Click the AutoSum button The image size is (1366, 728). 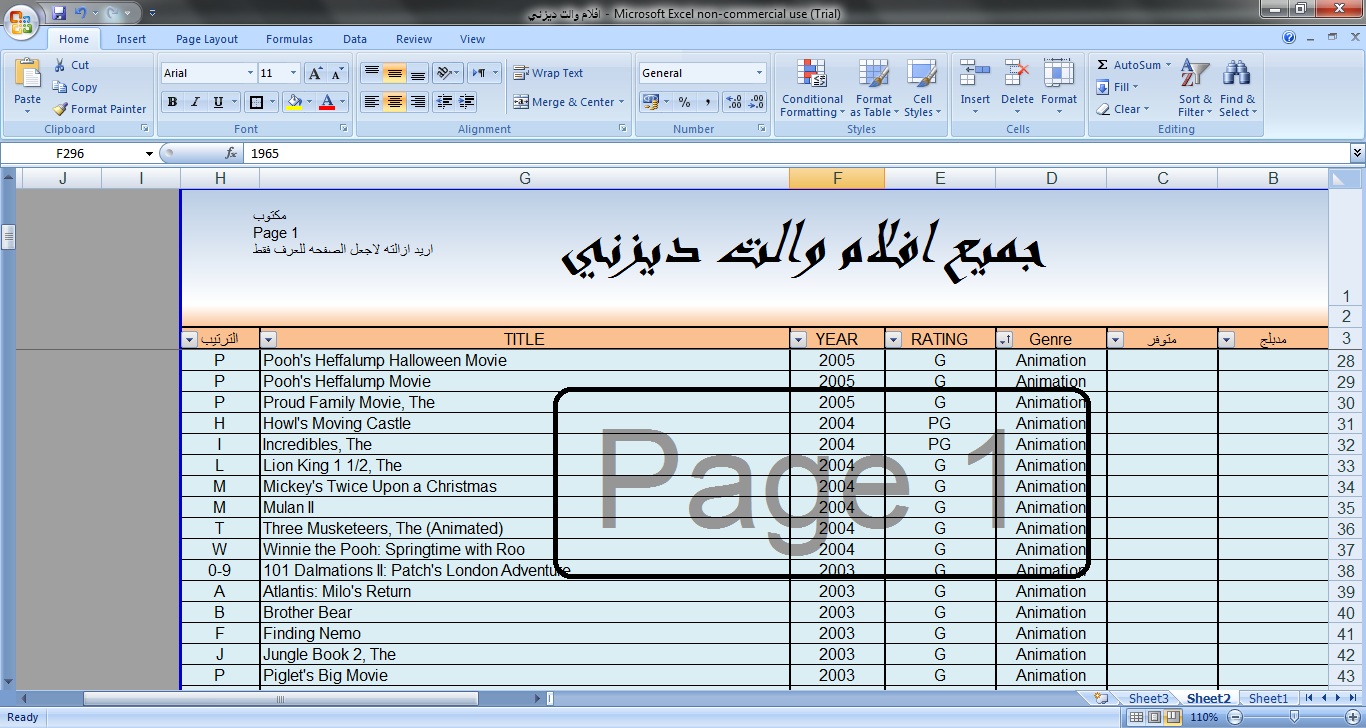coord(1134,65)
